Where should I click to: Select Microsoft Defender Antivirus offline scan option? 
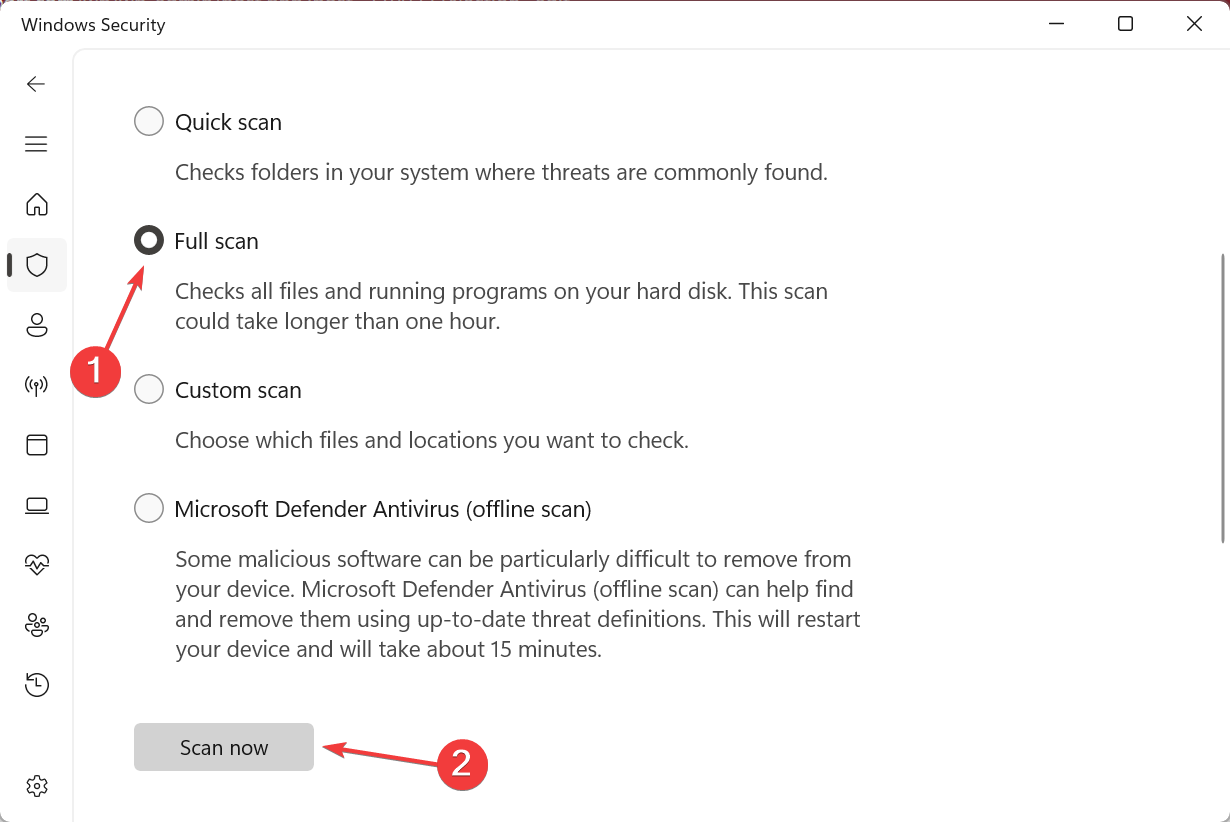[148, 509]
